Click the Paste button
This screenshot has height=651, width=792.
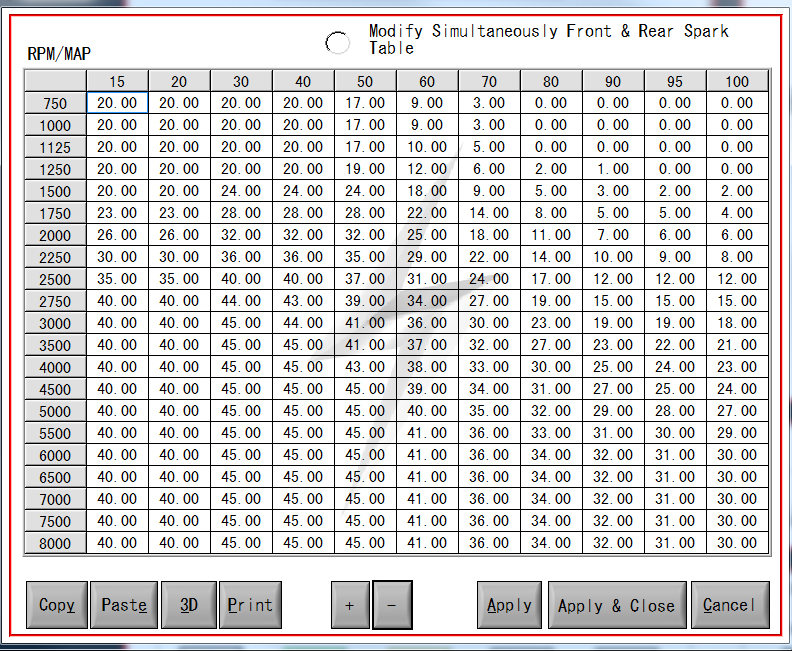[124, 605]
